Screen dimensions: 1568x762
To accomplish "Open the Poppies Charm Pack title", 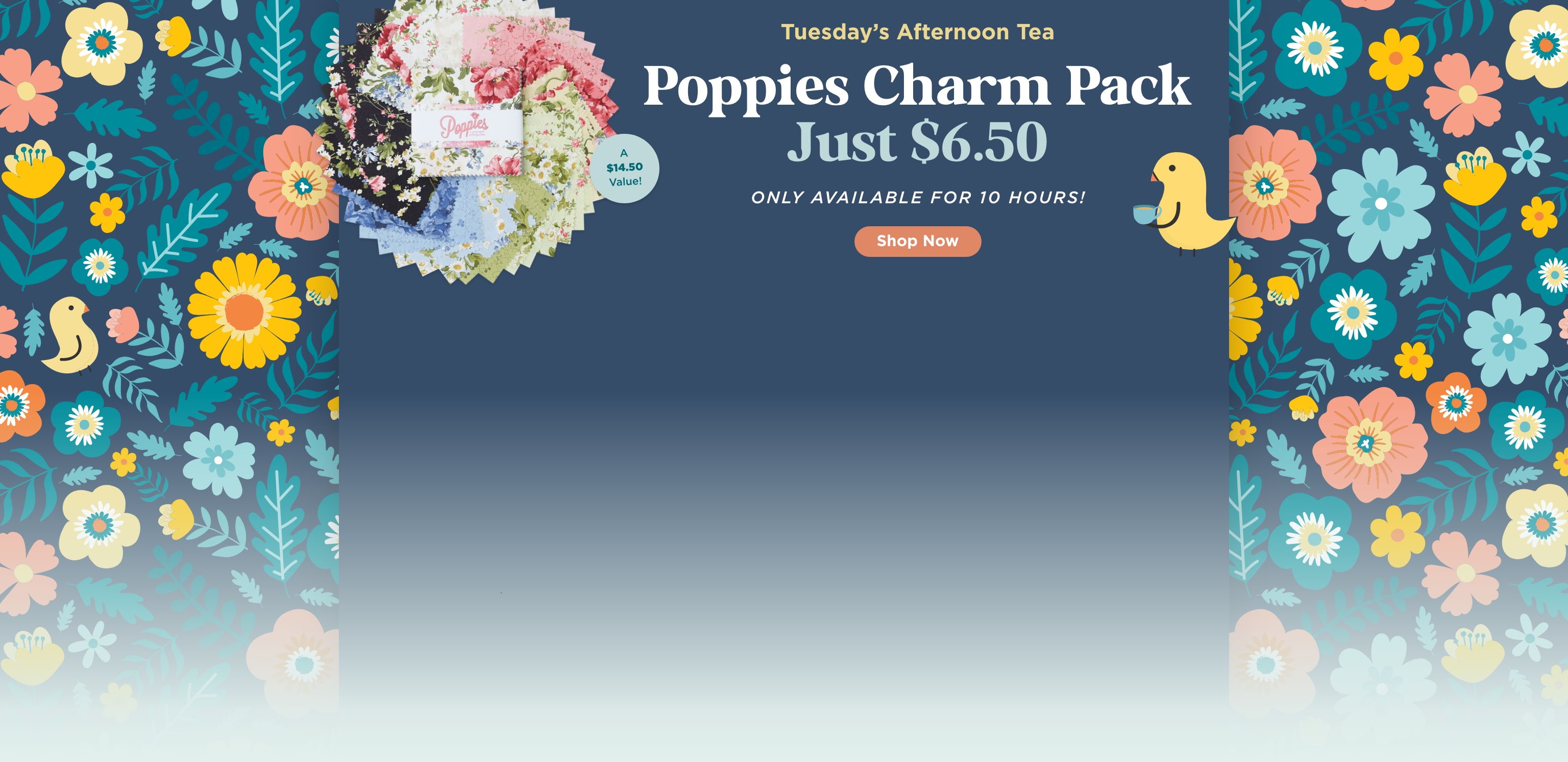I will (x=917, y=87).
